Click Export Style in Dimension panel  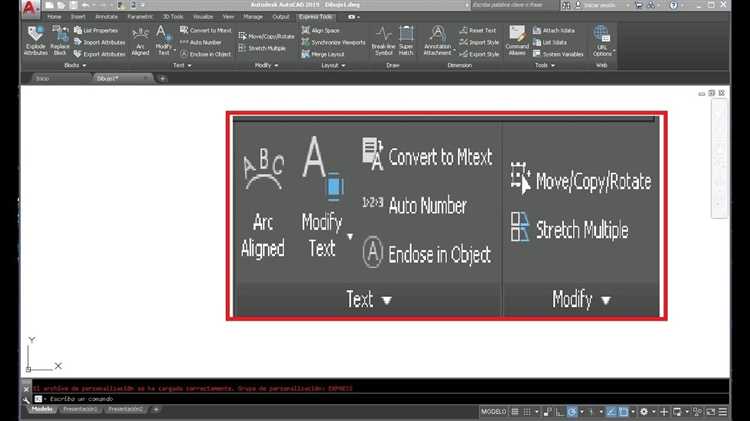tap(479, 54)
